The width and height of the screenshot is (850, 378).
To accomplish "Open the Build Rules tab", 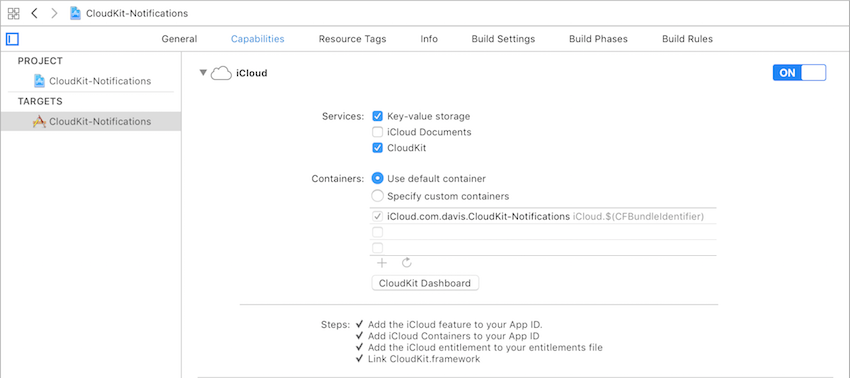I will (x=687, y=39).
